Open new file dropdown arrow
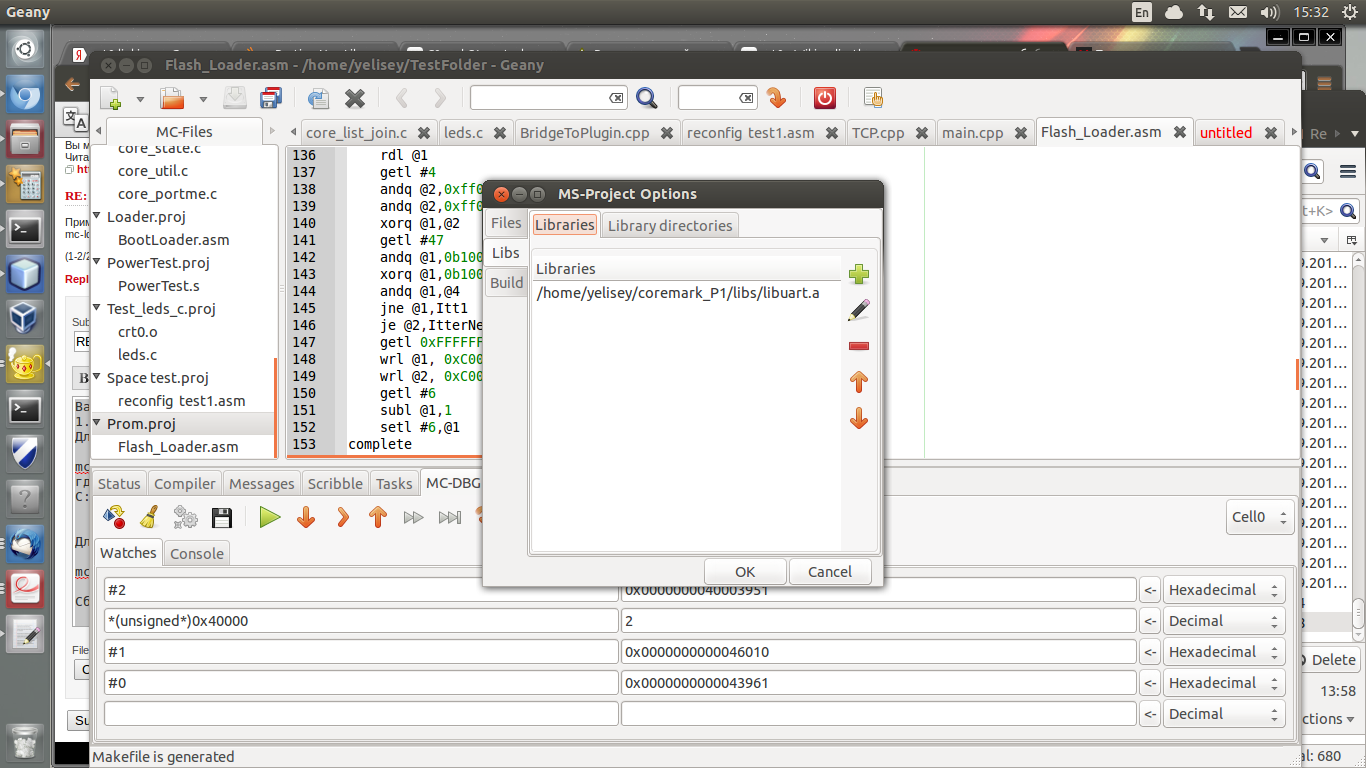The image size is (1366, 768). click(x=140, y=99)
